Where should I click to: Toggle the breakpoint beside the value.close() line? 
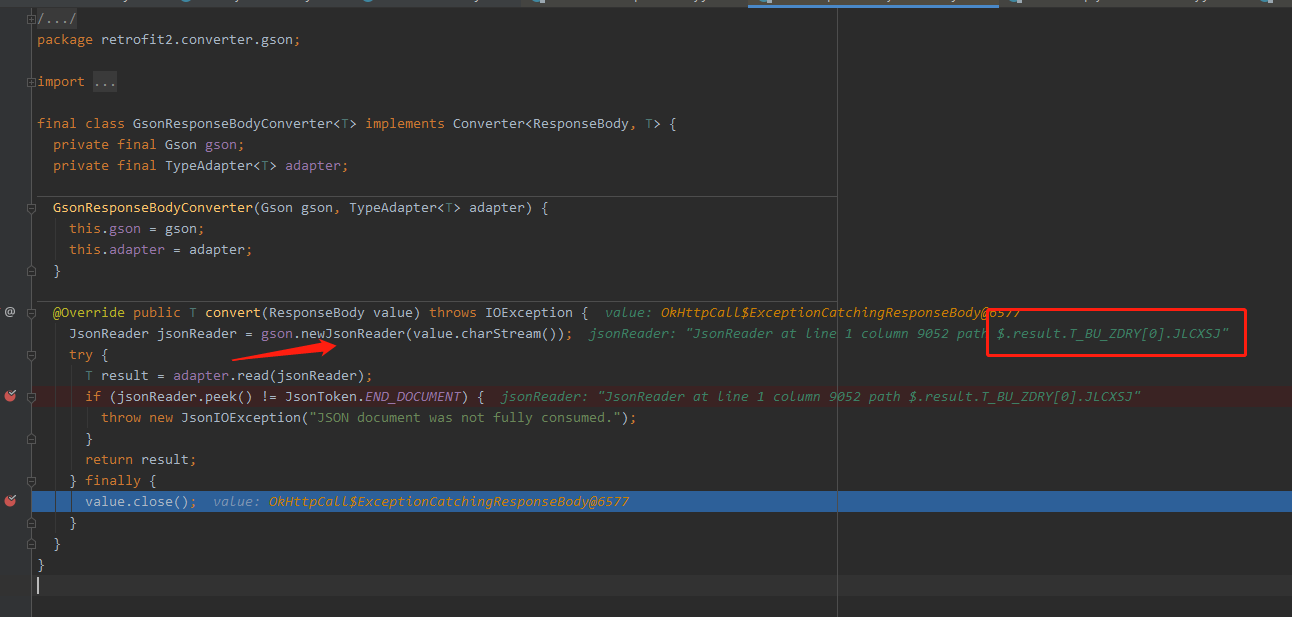(10, 501)
